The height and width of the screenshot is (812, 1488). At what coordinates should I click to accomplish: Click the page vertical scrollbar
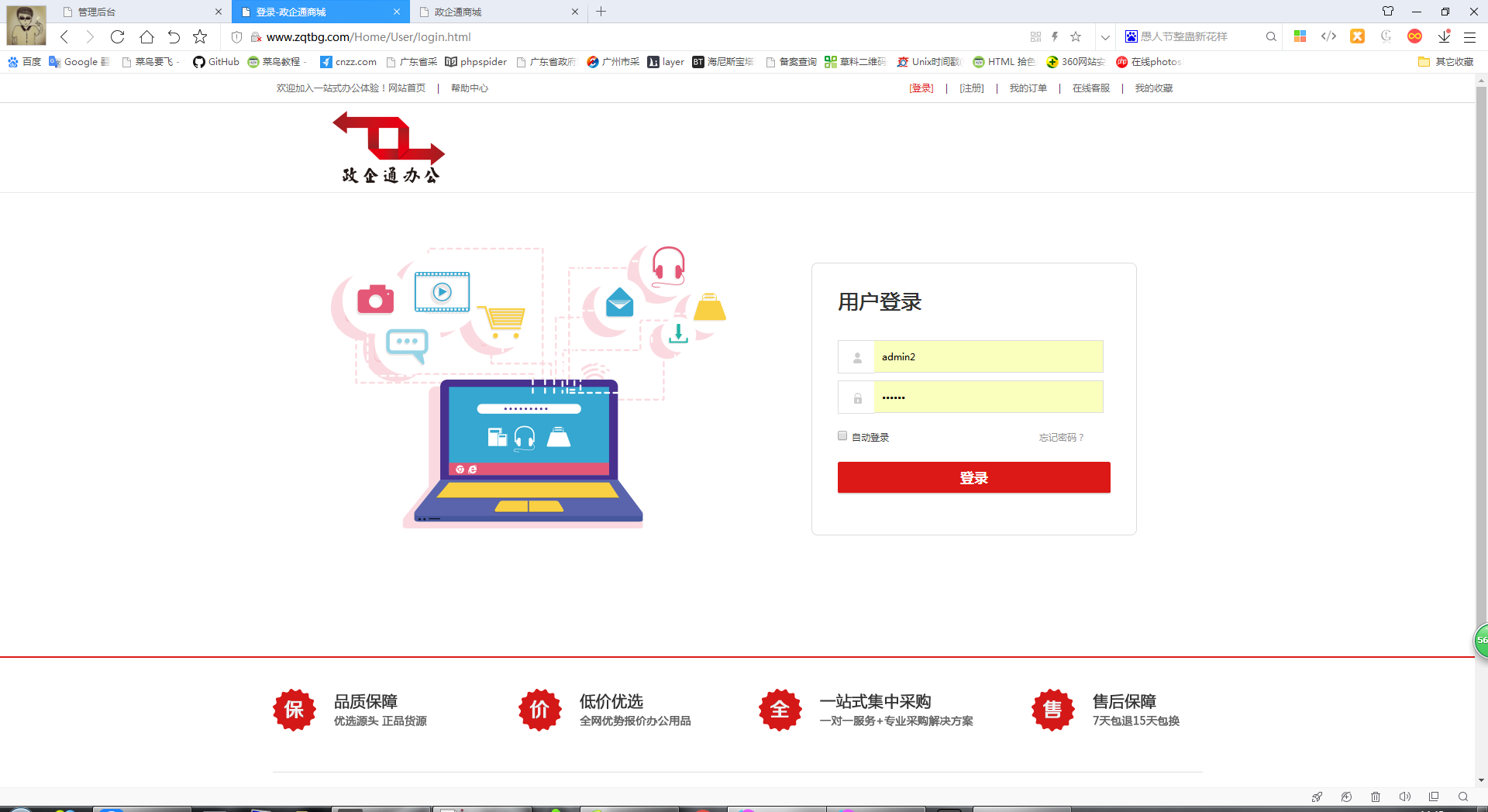click(x=1481, y=387)
